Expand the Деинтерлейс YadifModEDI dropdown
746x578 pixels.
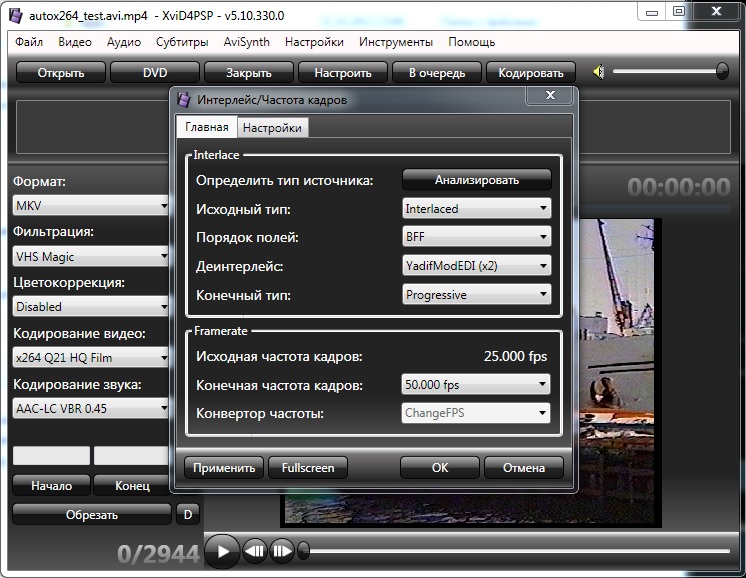point(476,266)
